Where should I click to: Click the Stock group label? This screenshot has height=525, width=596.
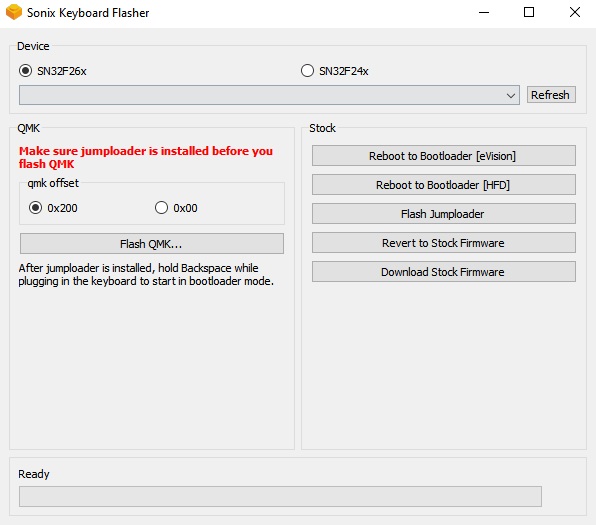coord(322,128)
